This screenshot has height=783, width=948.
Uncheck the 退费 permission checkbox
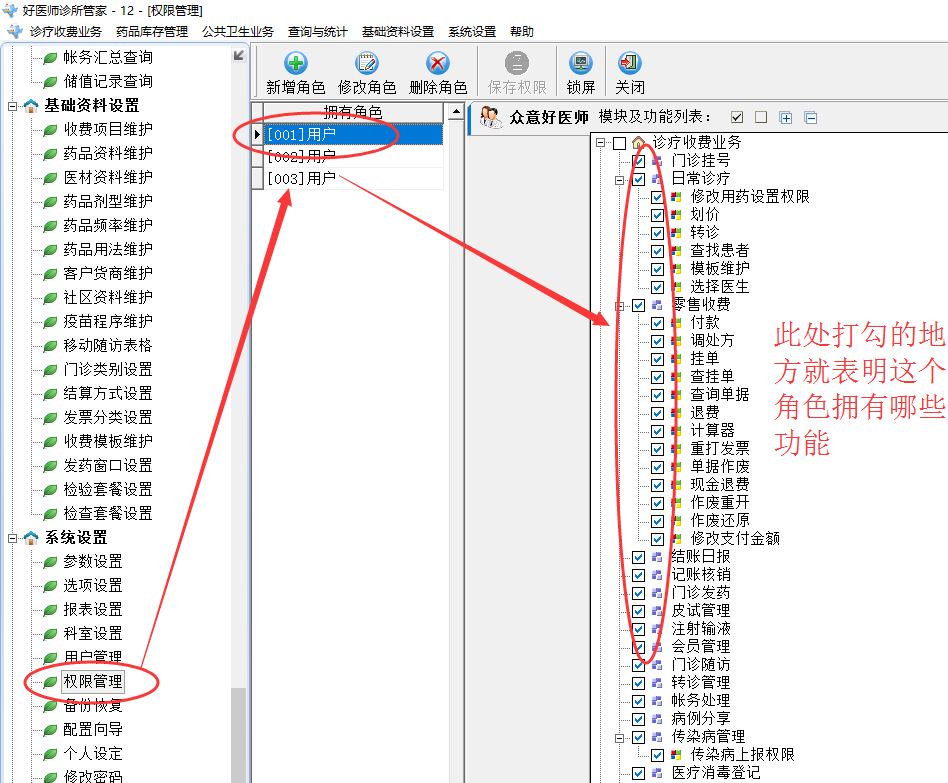[x=657, y=413]
